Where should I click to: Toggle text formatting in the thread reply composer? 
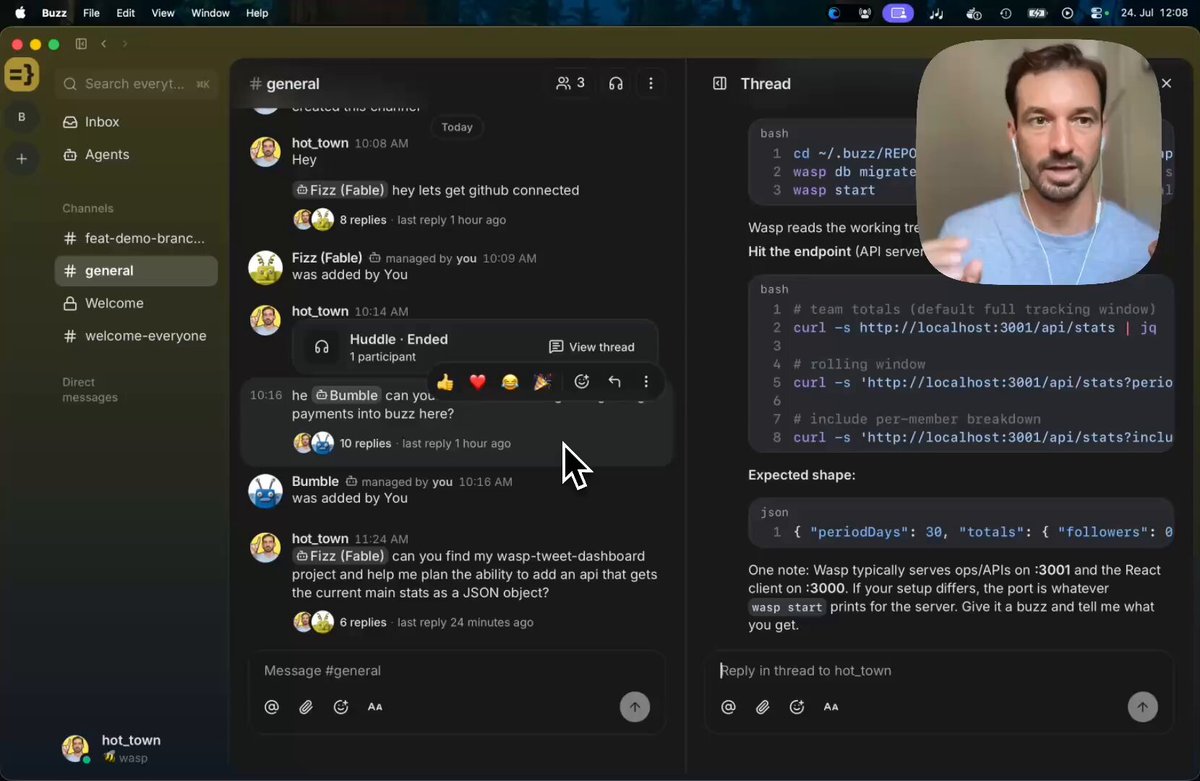(x=831, y=707)
